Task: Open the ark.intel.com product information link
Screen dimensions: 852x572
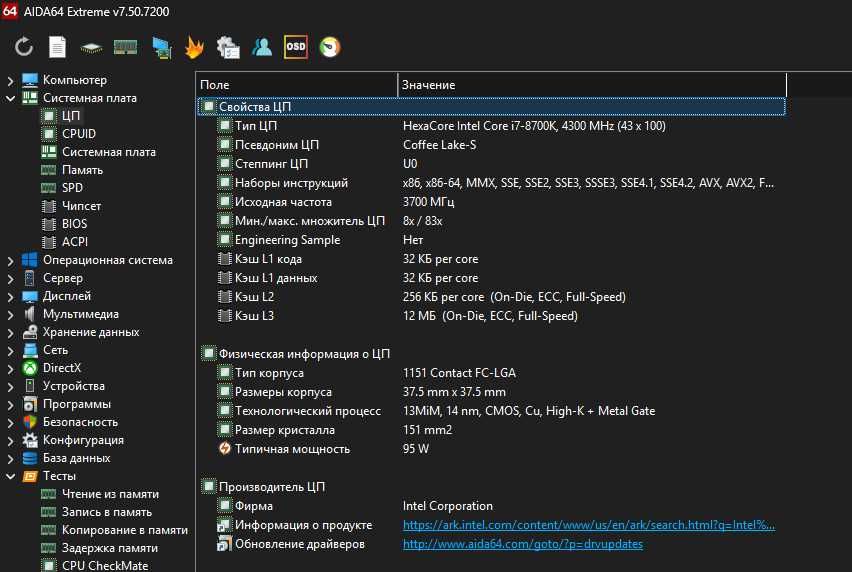Action: [588, 525]
